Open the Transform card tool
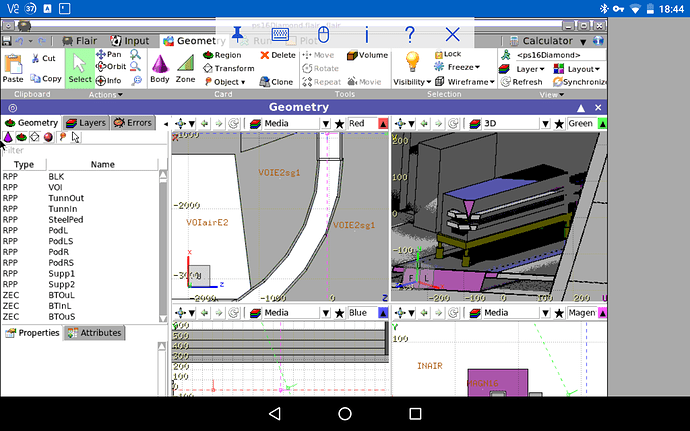 point(229,68)
